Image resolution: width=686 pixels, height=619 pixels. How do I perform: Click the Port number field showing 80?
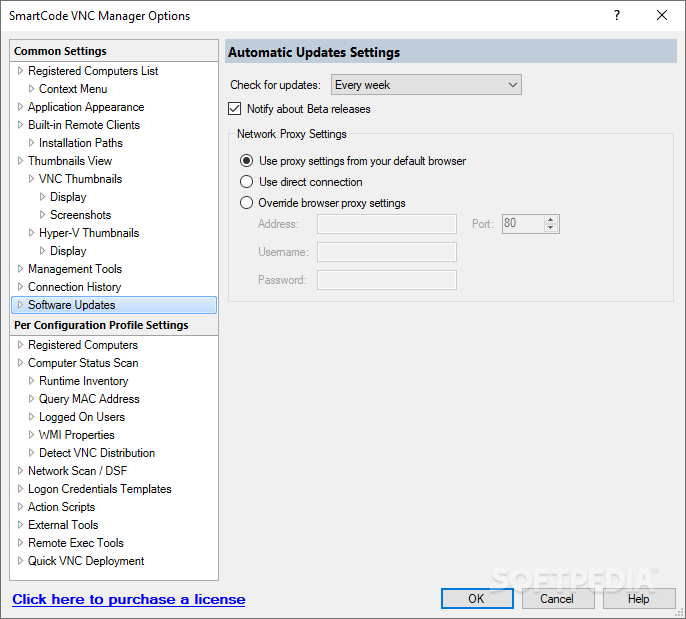[523, 224]
